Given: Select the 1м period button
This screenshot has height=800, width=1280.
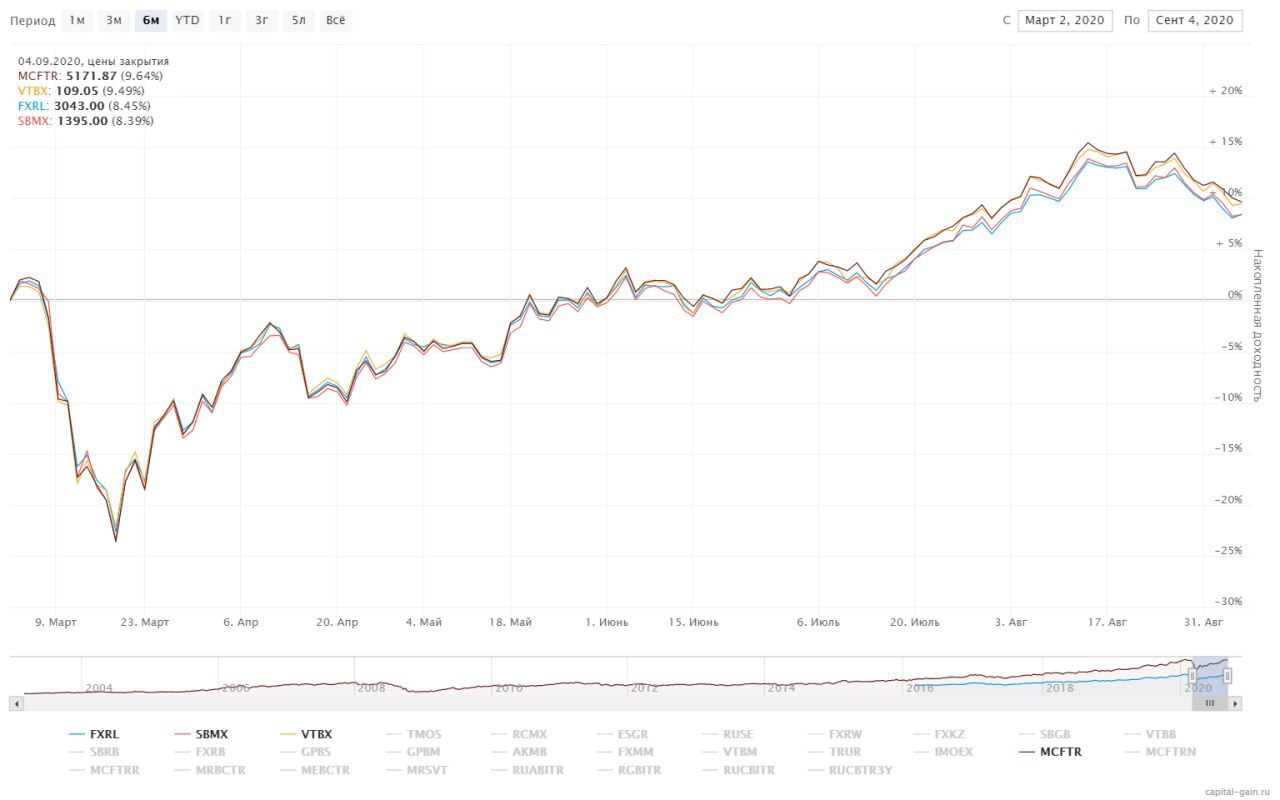Looking at the screenshot, I should (77, 20).
